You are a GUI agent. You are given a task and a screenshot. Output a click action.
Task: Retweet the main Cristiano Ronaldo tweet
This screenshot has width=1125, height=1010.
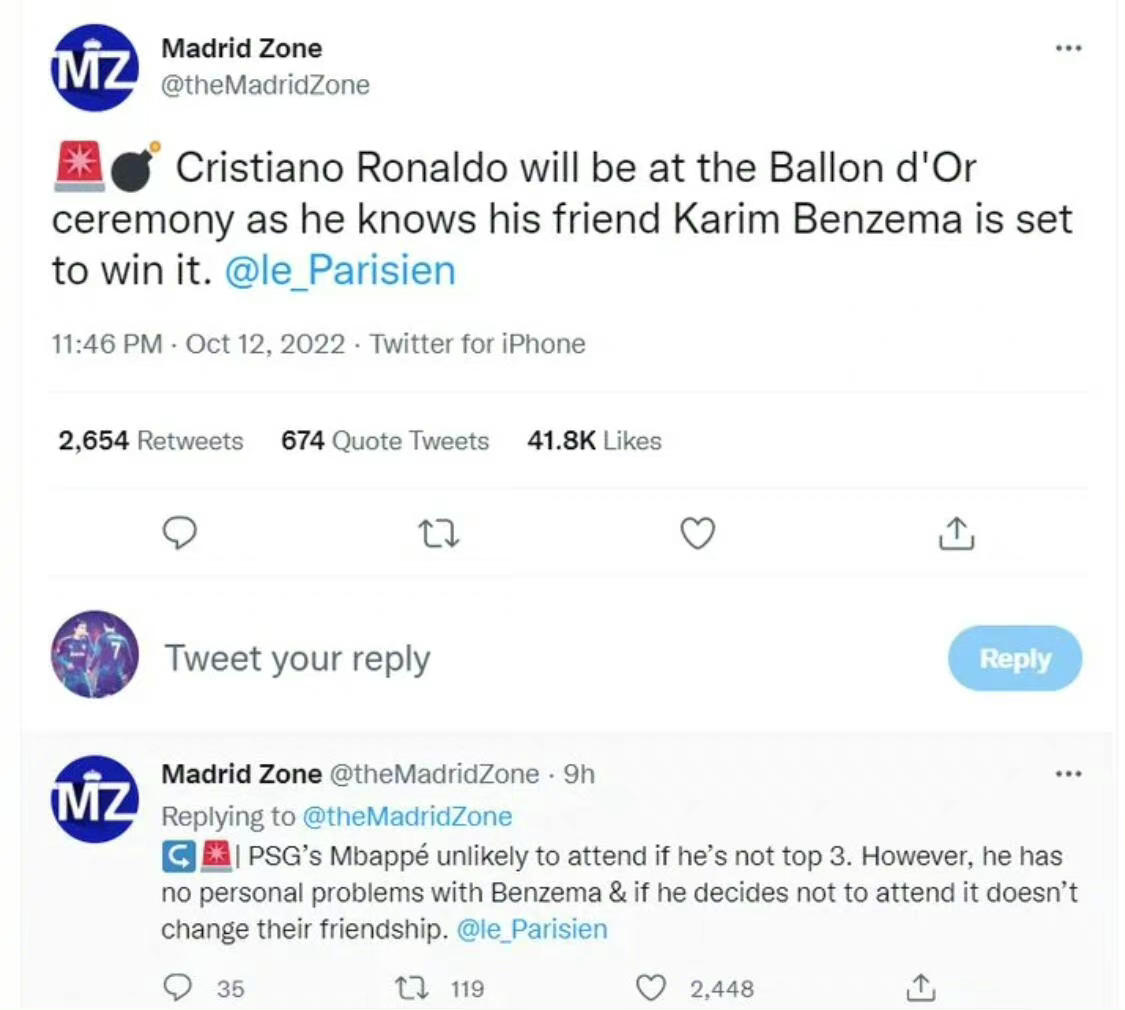(x=438, y=534)
